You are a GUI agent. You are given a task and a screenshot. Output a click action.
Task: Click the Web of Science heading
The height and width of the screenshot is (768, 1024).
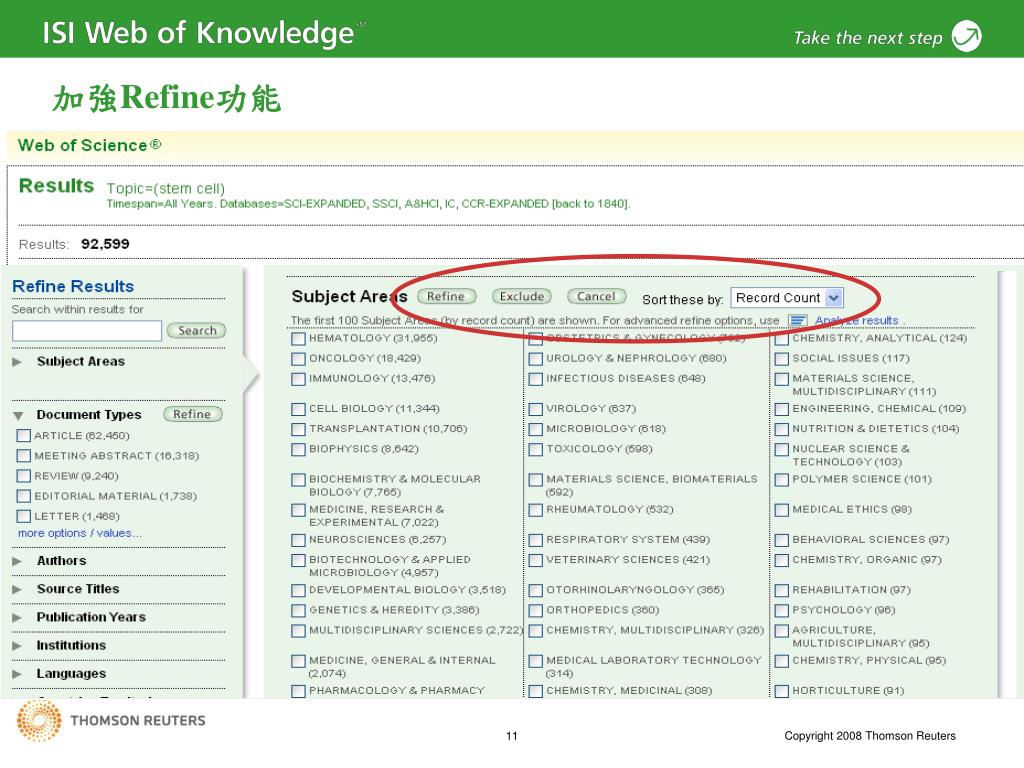click(x=89, y=145)
